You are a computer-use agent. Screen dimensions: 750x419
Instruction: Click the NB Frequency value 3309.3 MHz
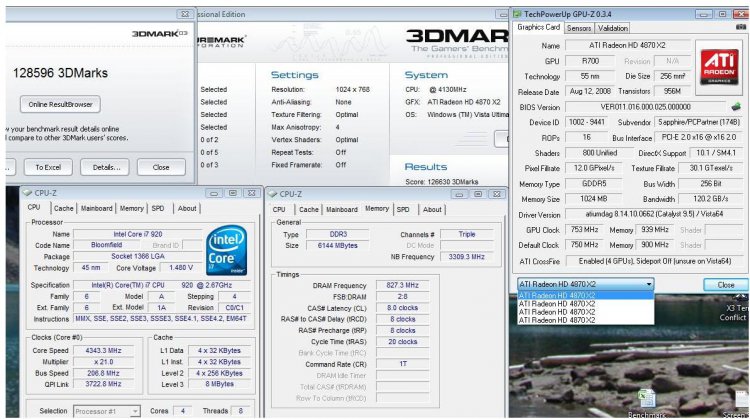point(466,257)
